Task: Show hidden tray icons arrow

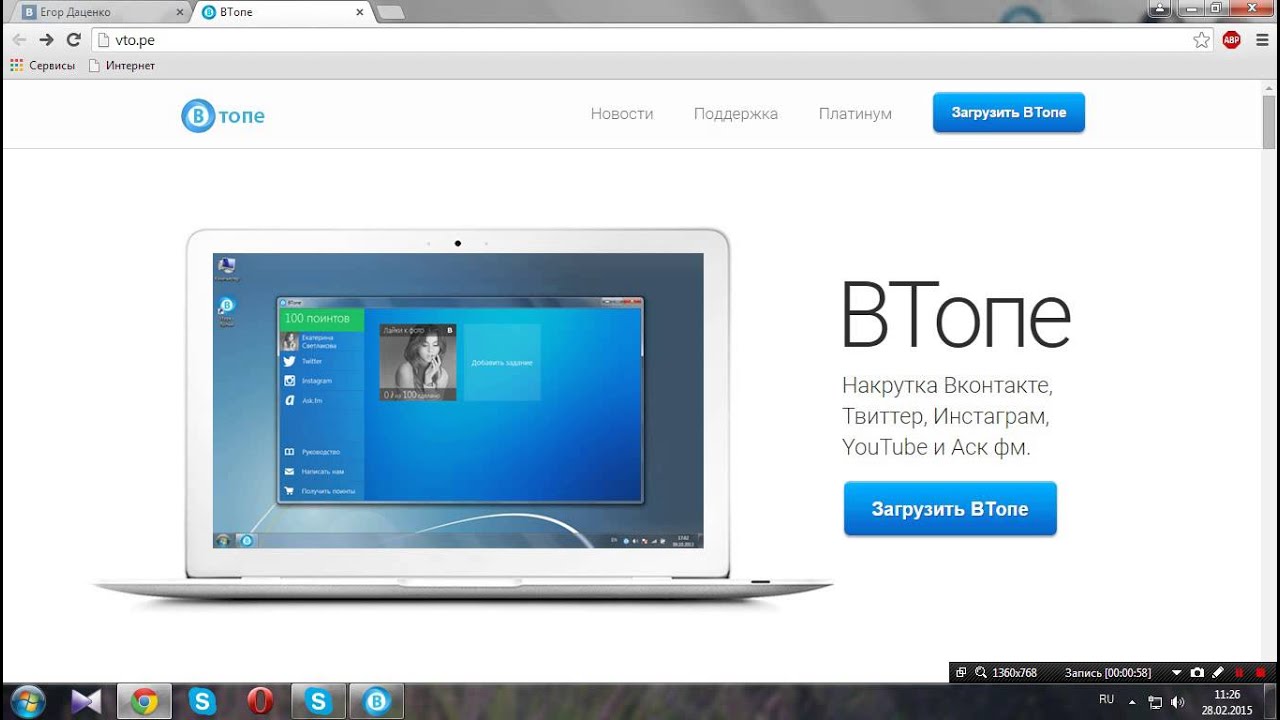Action: [x=1133, y=701]
